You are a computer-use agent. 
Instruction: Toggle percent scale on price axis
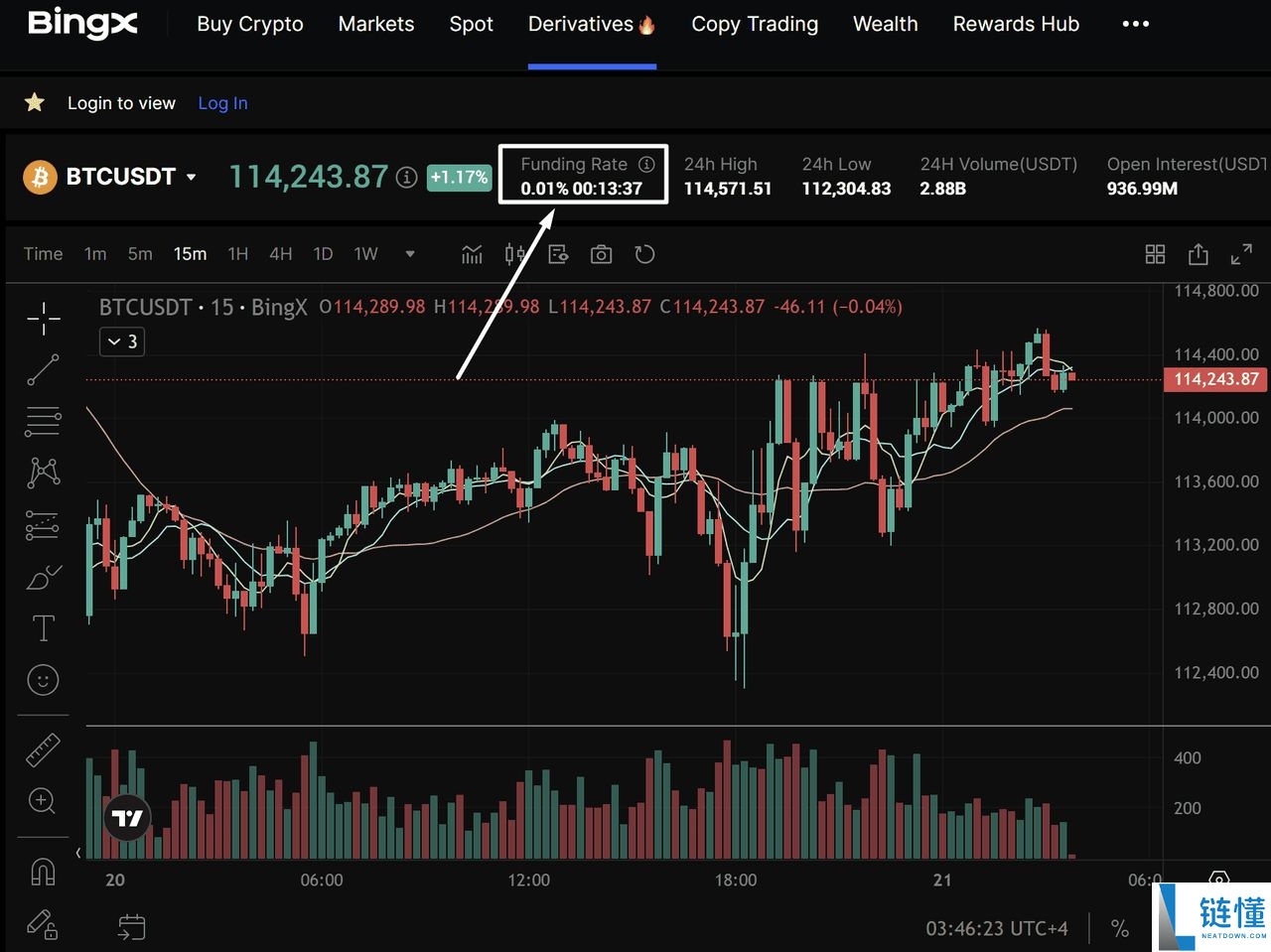(x=1120, y=928)
